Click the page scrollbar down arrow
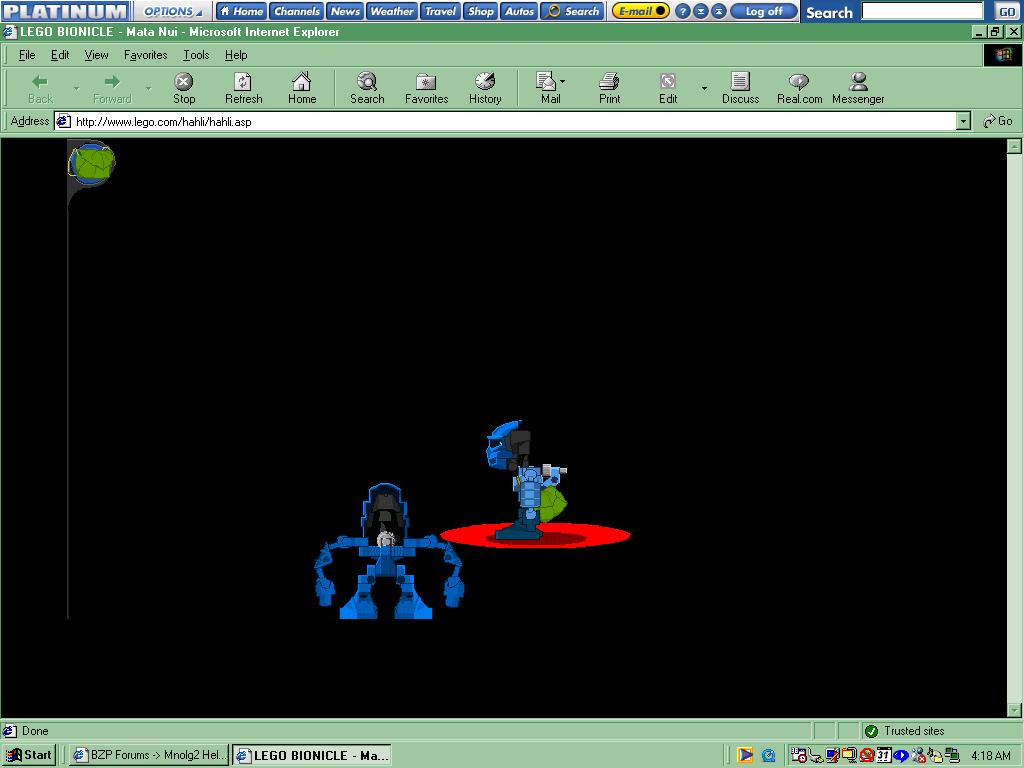This screenshot has height=768, width=1024. 1014,710
